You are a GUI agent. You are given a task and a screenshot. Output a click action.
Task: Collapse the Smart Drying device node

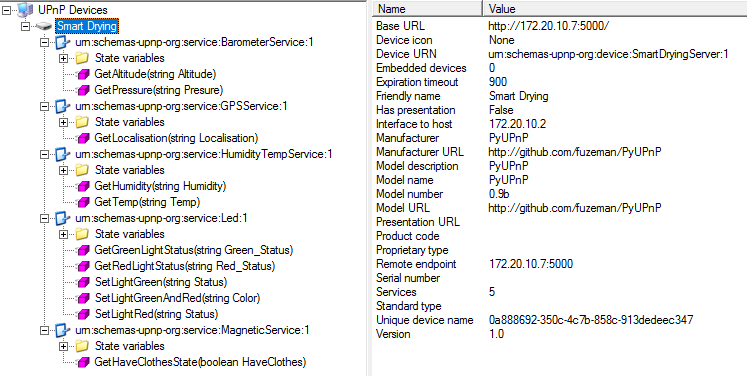click(x=25, y=26)
